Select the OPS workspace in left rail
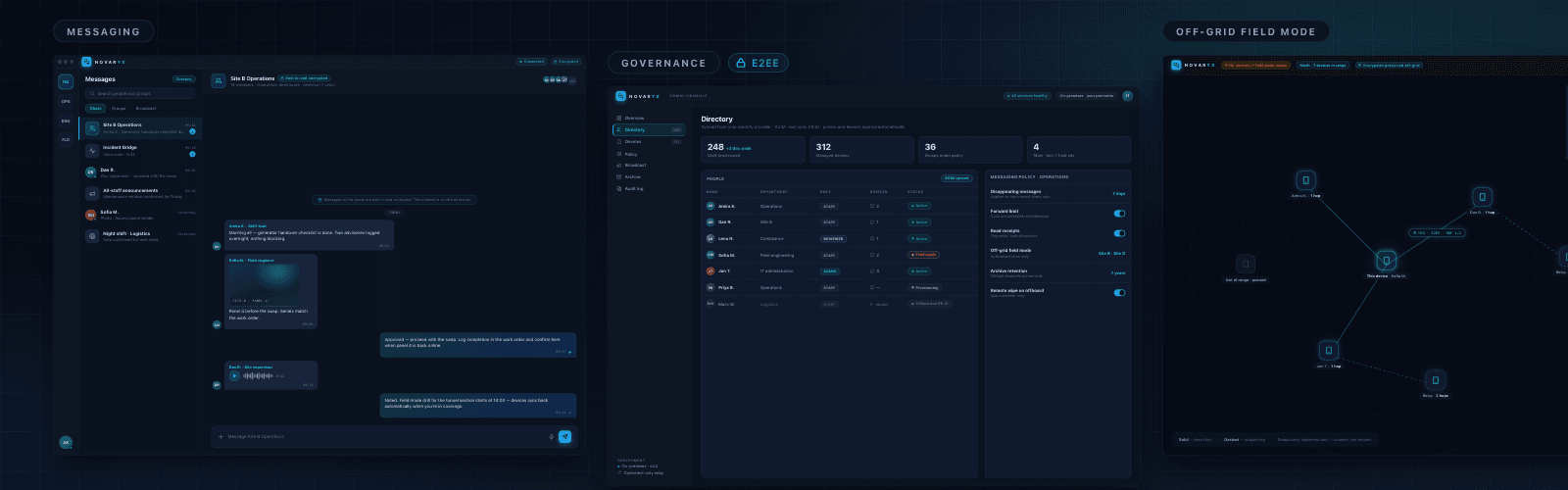Screen dimensions: 1568x490 [x=66, y=101]
